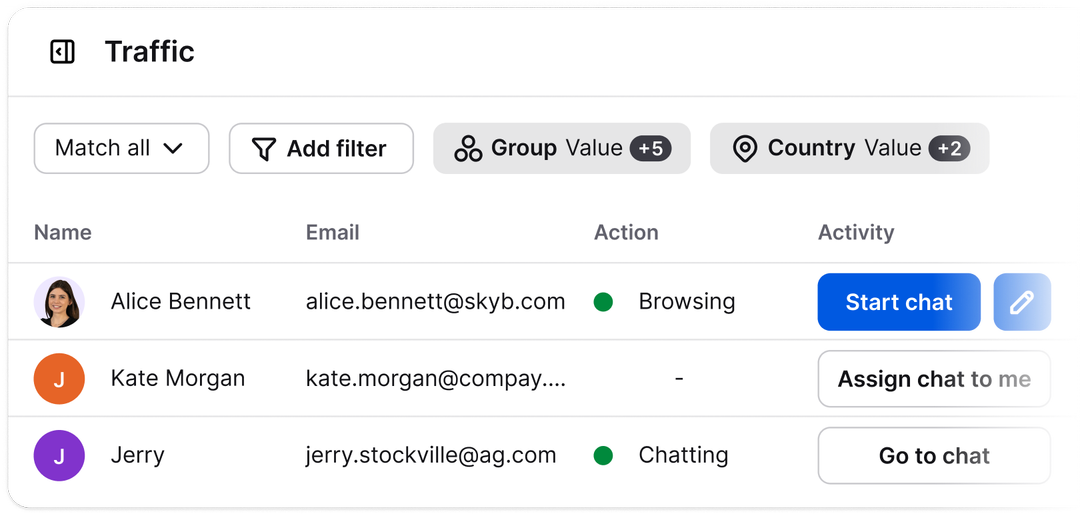Click Jerry's purple avatar
Viewport: 1080px width, 514px height.
pyautogui.click(x=59, y=456)
